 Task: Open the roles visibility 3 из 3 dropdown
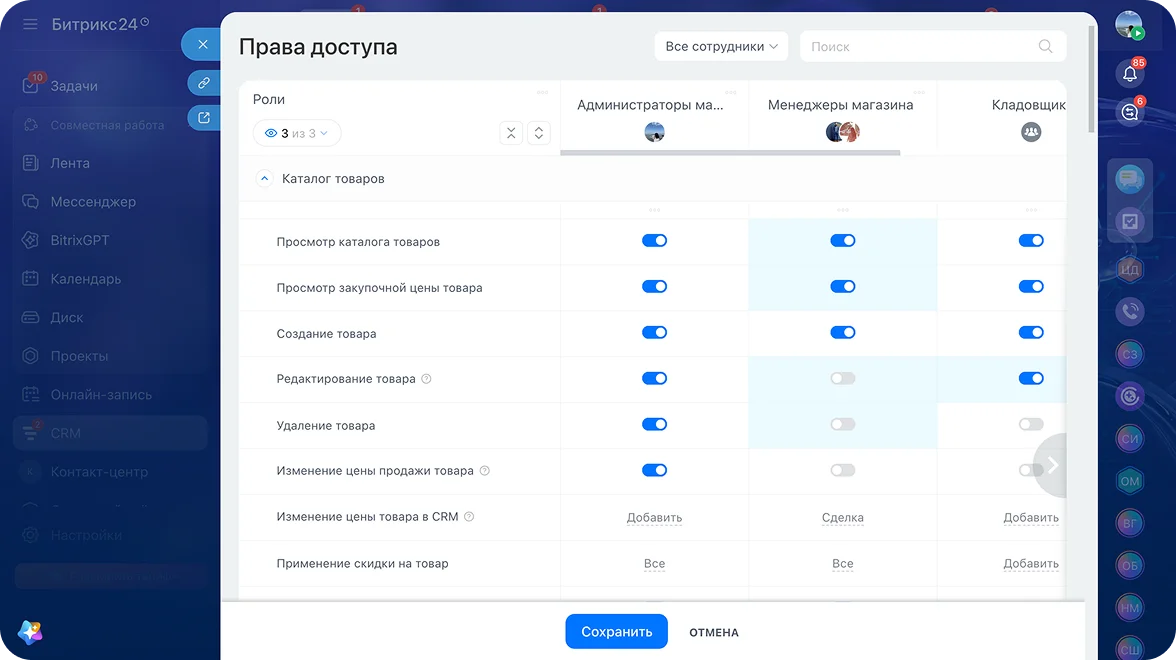click(297, 133)
